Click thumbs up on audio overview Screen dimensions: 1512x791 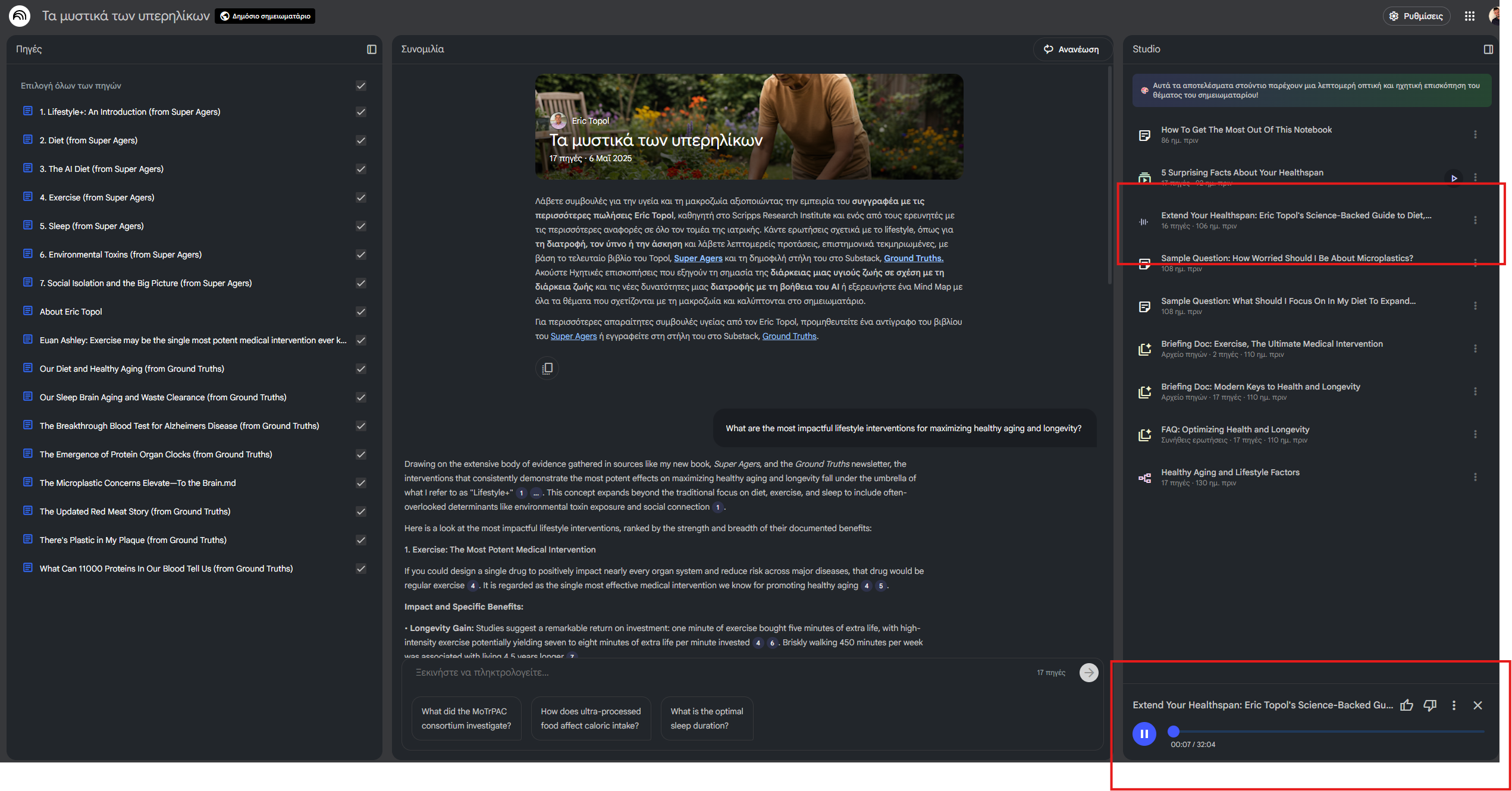point(1406,705)
